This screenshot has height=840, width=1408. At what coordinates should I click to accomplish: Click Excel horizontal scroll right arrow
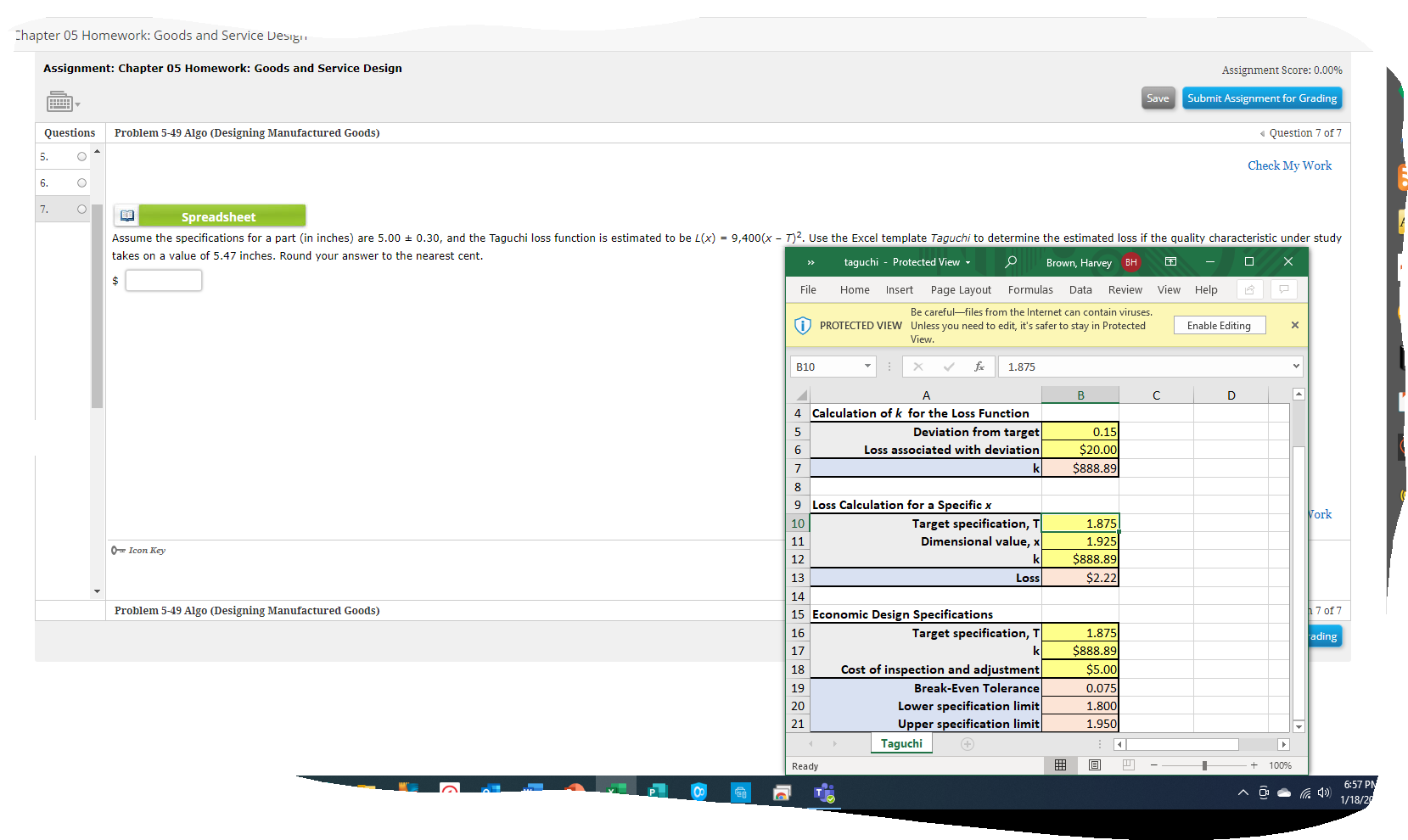click(x=1283, y=745)
